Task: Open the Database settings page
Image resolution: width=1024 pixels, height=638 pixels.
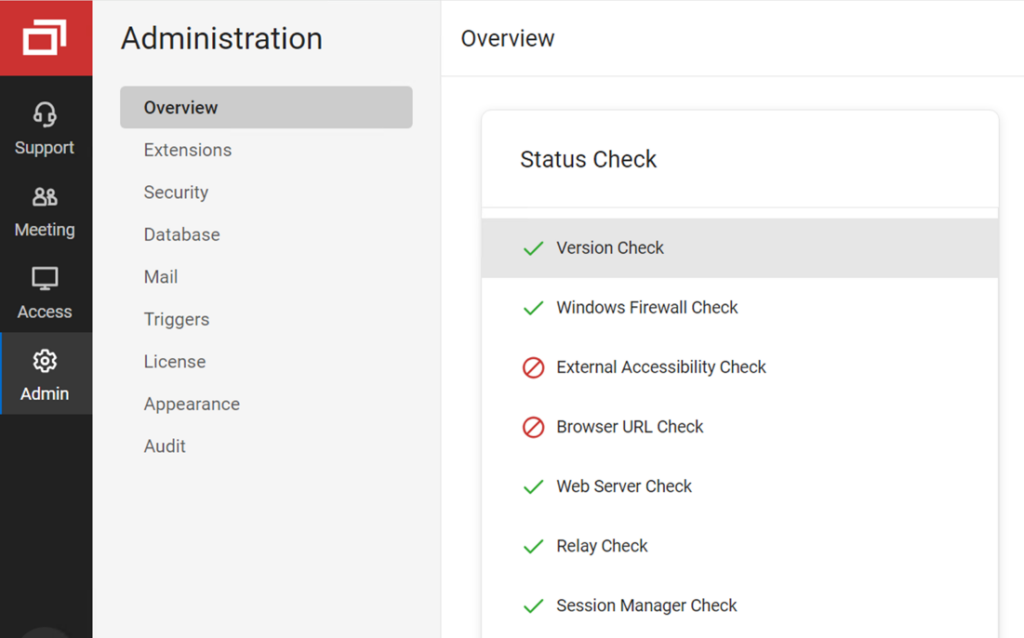Action: 181,235
